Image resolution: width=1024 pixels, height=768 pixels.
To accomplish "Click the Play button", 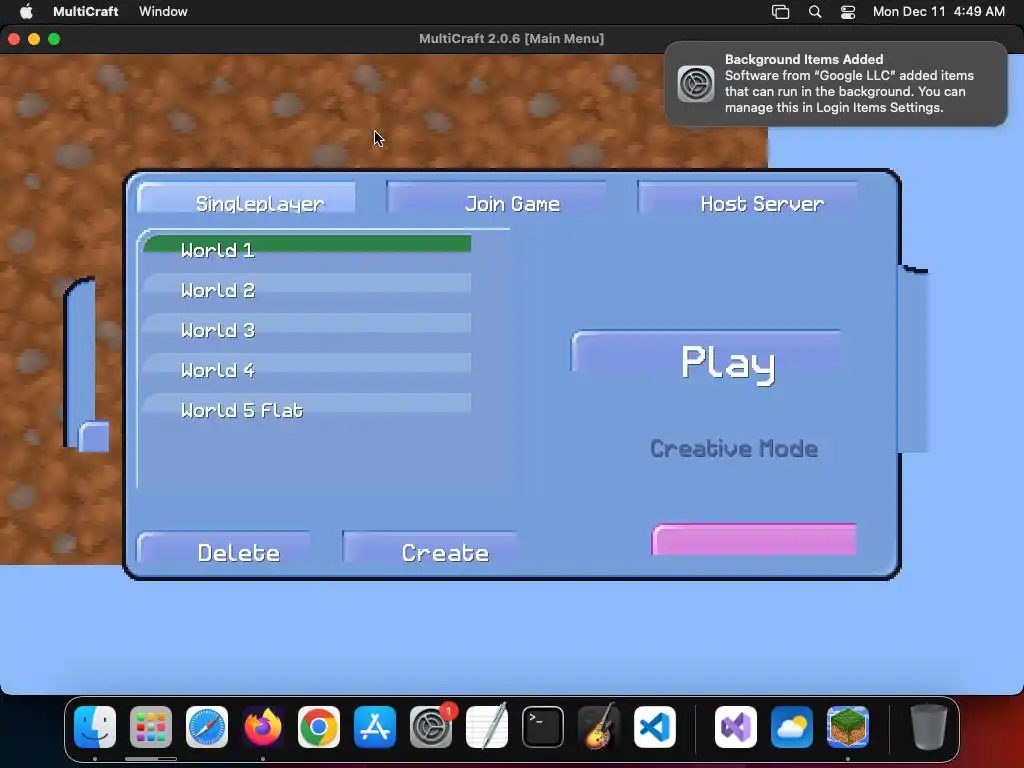I will click(x=706, y=359).
